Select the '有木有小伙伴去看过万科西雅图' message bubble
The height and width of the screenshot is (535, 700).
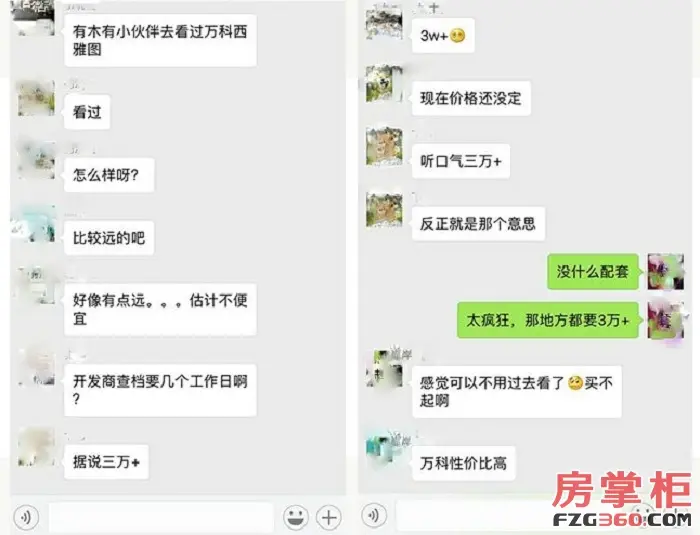pos(160,41)
